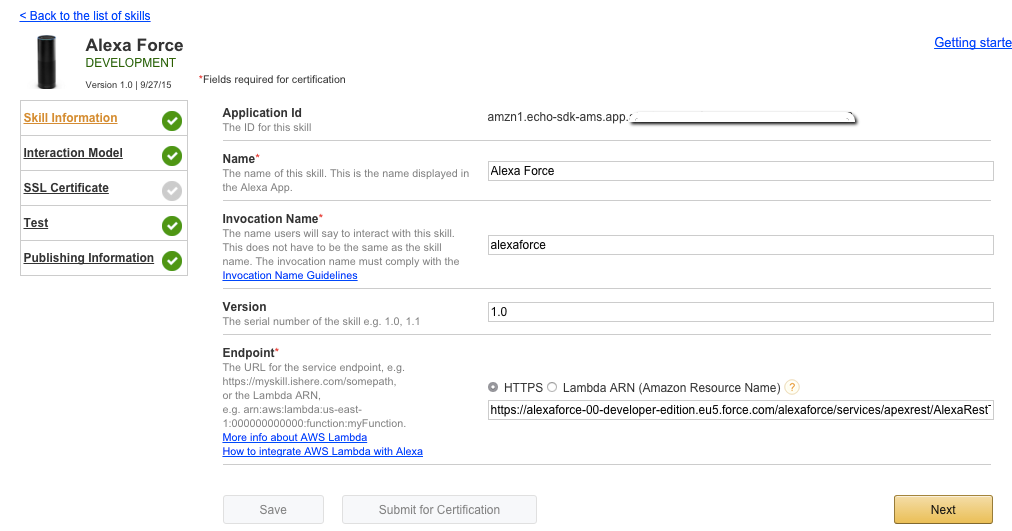1012x531 pixels.
Task: Click the Next button
Action: point(943,510)
